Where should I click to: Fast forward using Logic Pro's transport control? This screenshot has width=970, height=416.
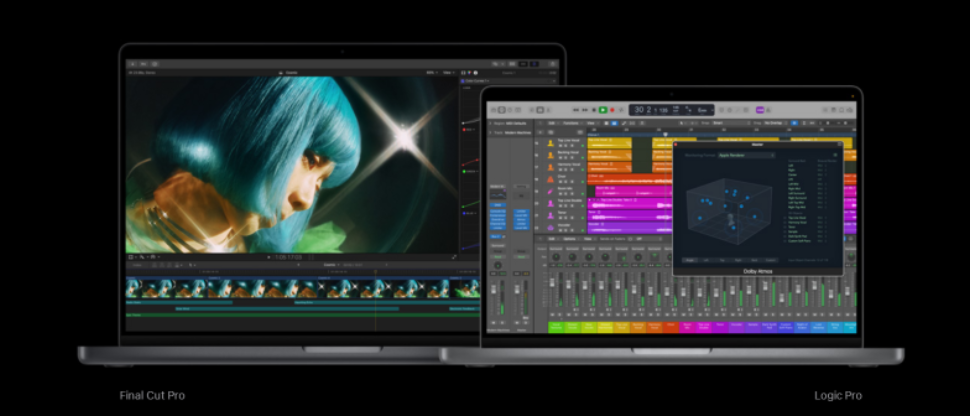click(585, 110)
